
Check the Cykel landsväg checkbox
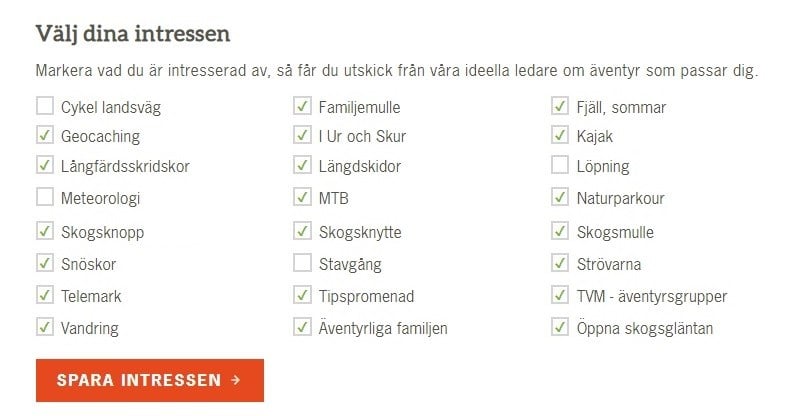pos(45,106)
